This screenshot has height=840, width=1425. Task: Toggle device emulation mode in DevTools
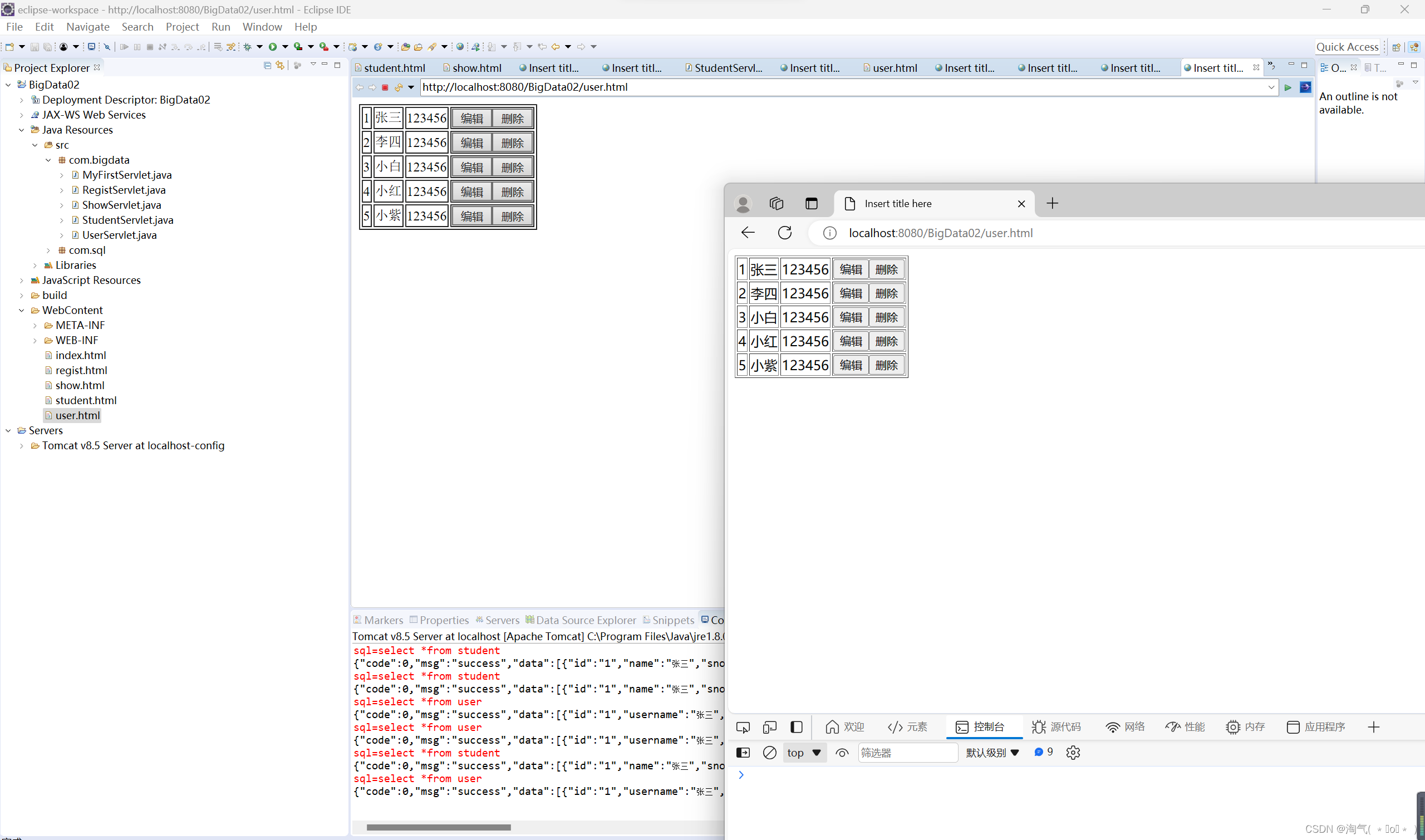[770, 726]
